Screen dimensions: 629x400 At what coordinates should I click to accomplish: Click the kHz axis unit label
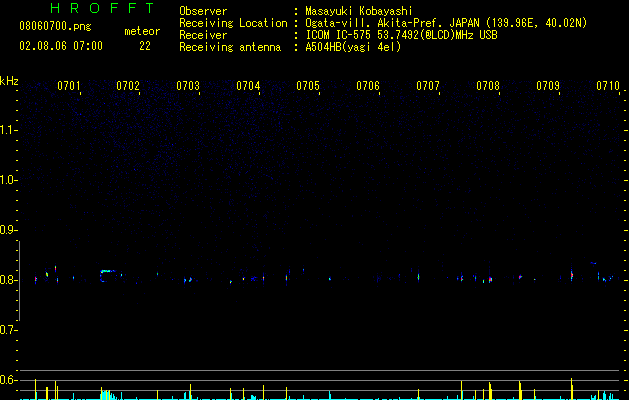[x=9, y=81]
